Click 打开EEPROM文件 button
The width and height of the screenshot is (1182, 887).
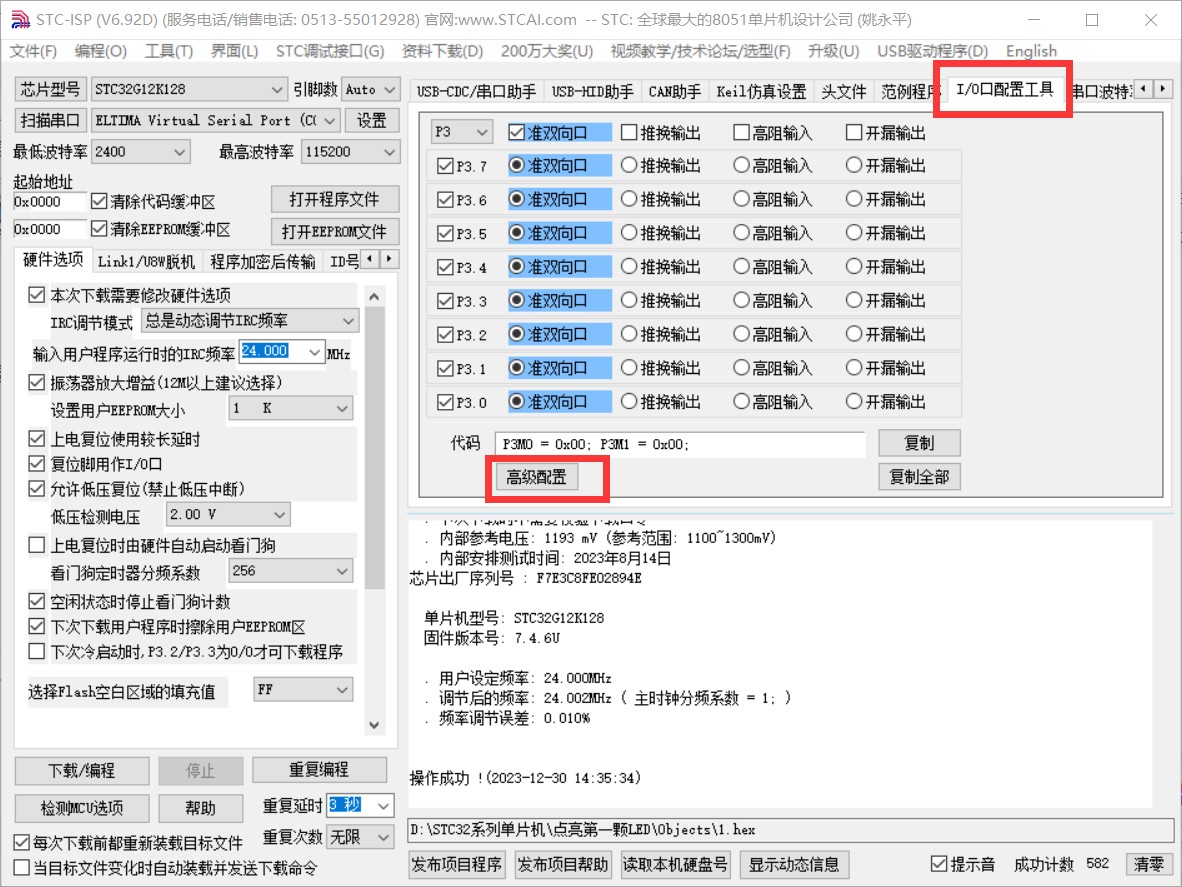click(x=334, y=231)
